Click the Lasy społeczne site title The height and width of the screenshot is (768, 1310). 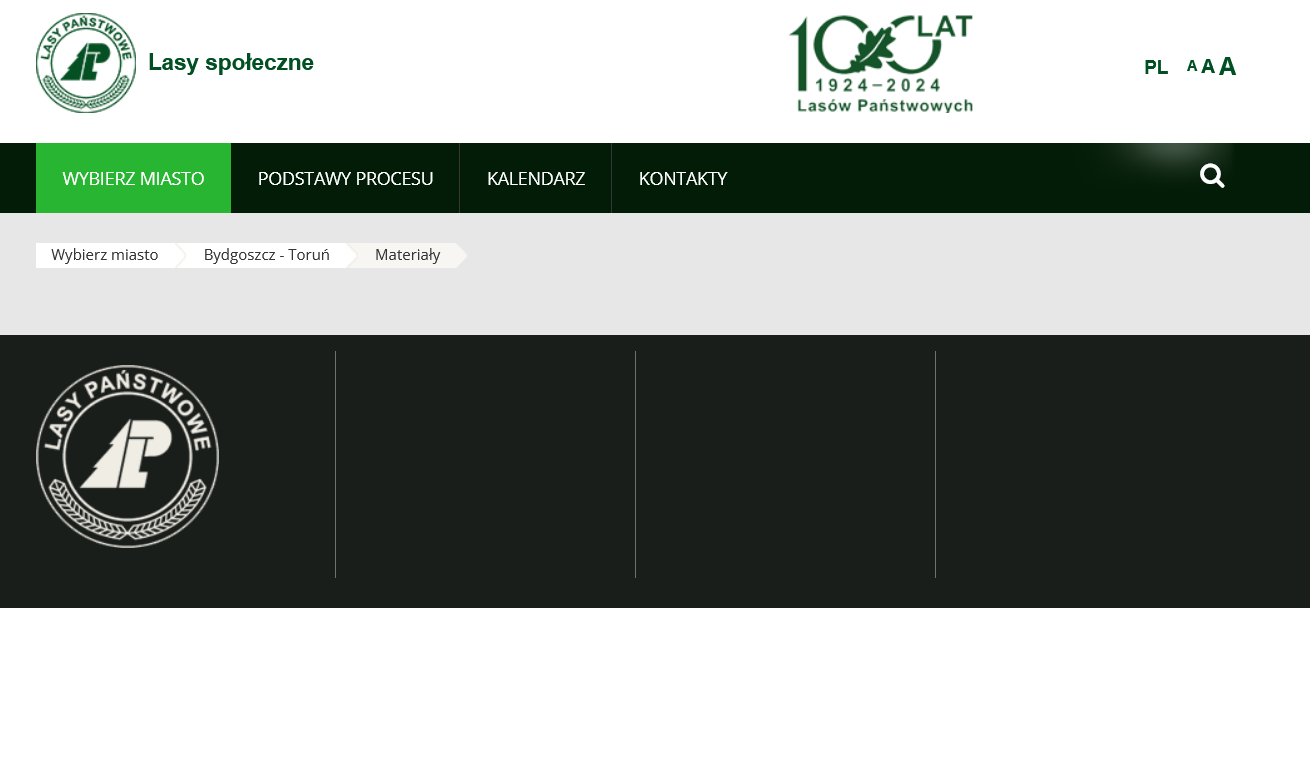point(231,63)
